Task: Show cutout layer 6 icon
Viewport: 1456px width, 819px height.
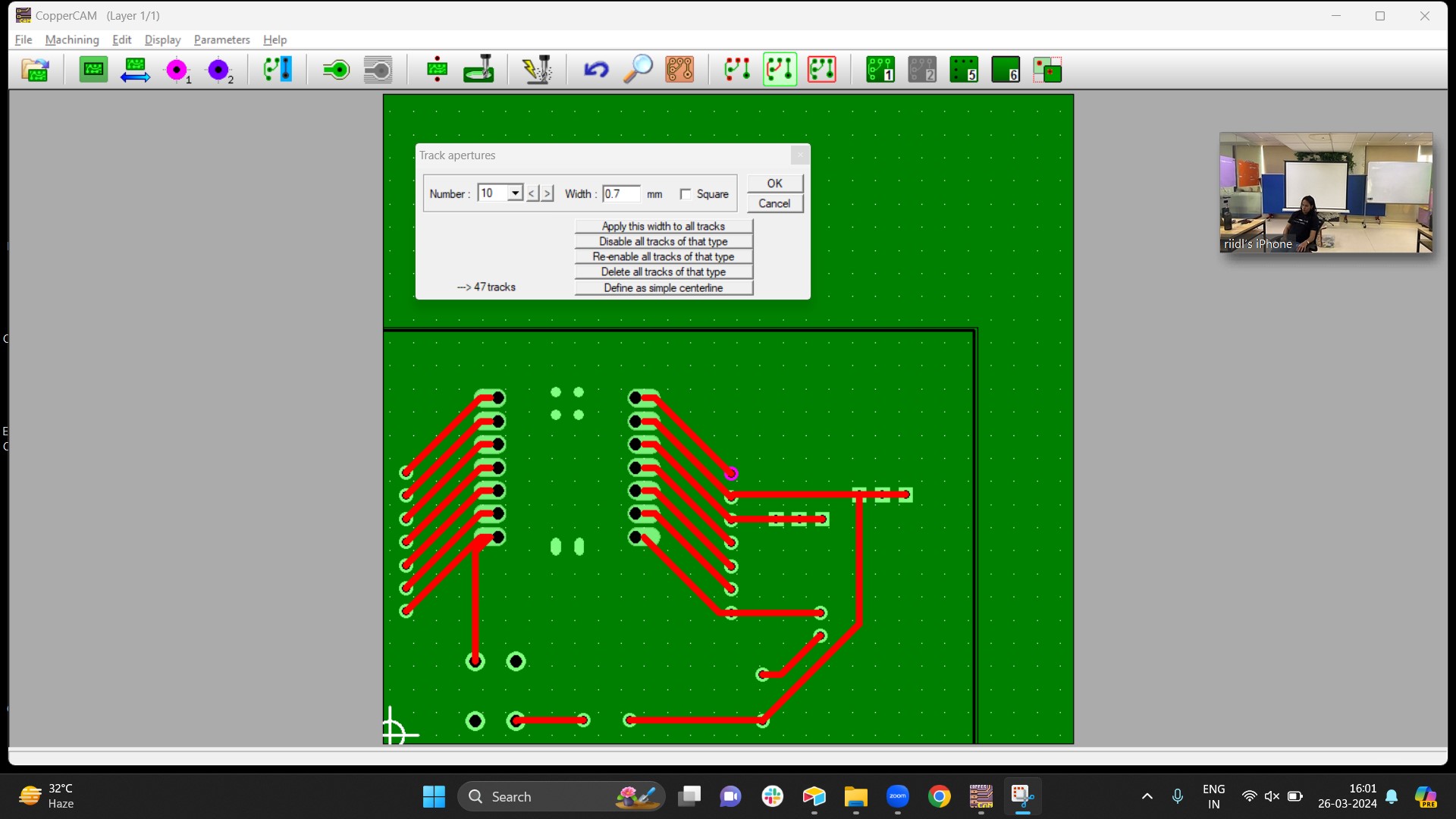Action: coord(1006,71)
